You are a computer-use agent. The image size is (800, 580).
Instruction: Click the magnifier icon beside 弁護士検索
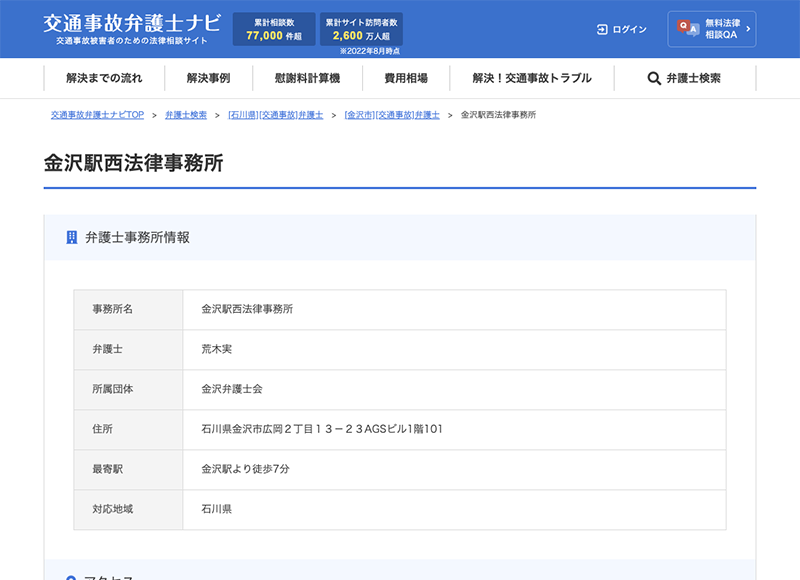click(654, 79)
